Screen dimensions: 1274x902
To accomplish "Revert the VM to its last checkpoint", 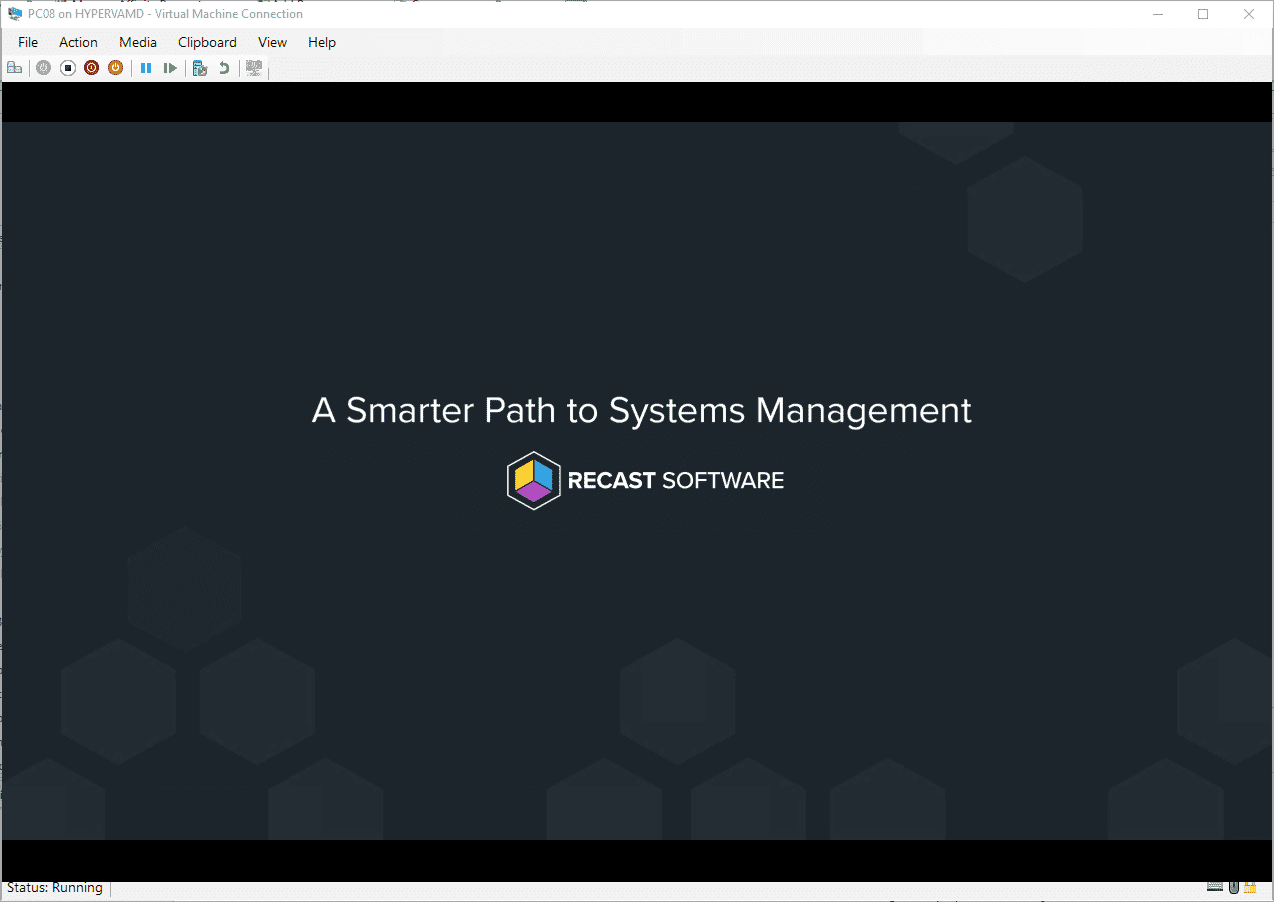I will click(x=223, y=67).
